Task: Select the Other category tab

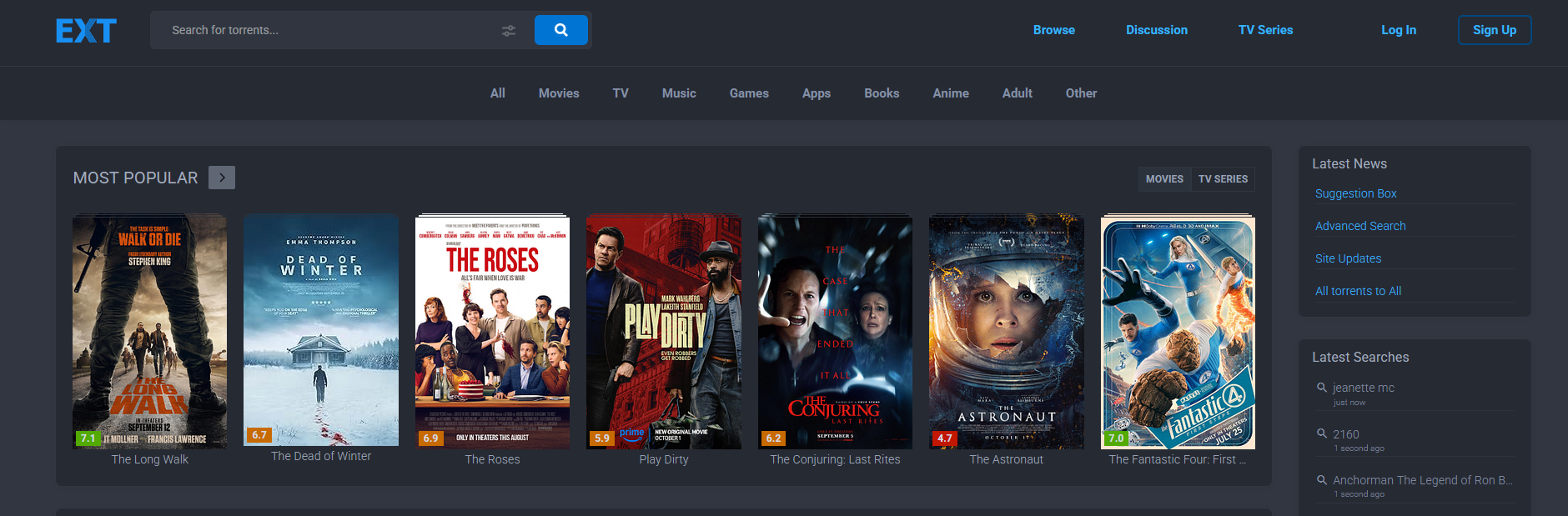Action: (1081, 93)
